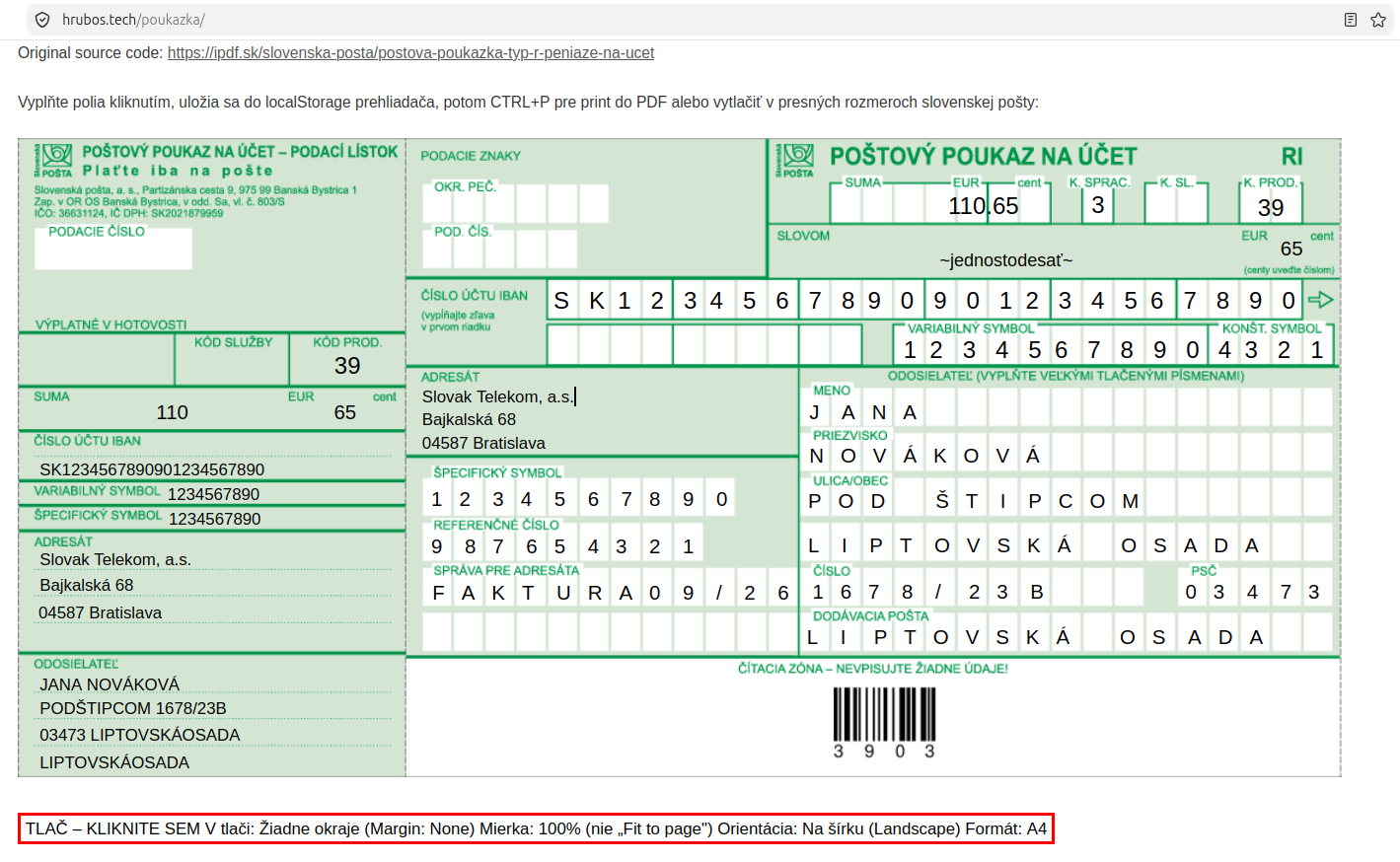Image resolution: width=1400 pixels, height=862 pixels.
Task: Click cent value 65 under SLOVOM
Action: (x=1291, y=249)
